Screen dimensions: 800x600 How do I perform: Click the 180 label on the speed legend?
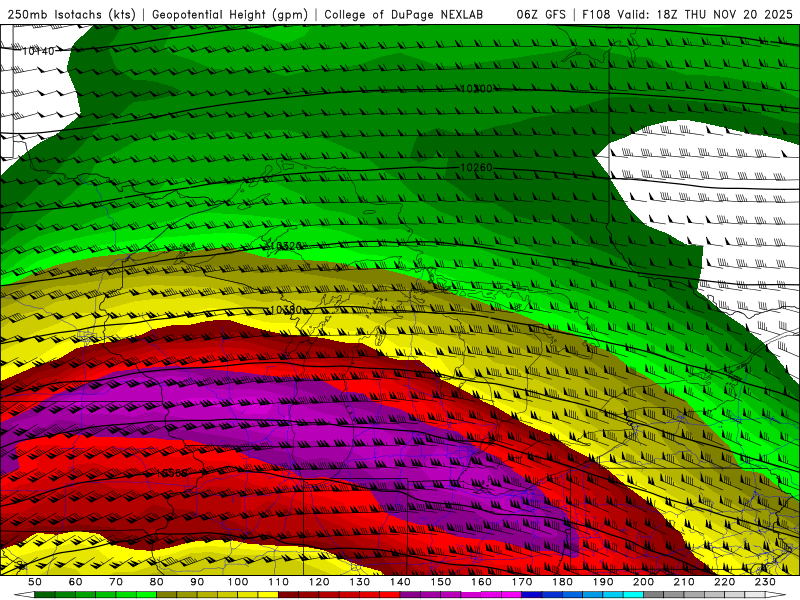click(562, 582)
